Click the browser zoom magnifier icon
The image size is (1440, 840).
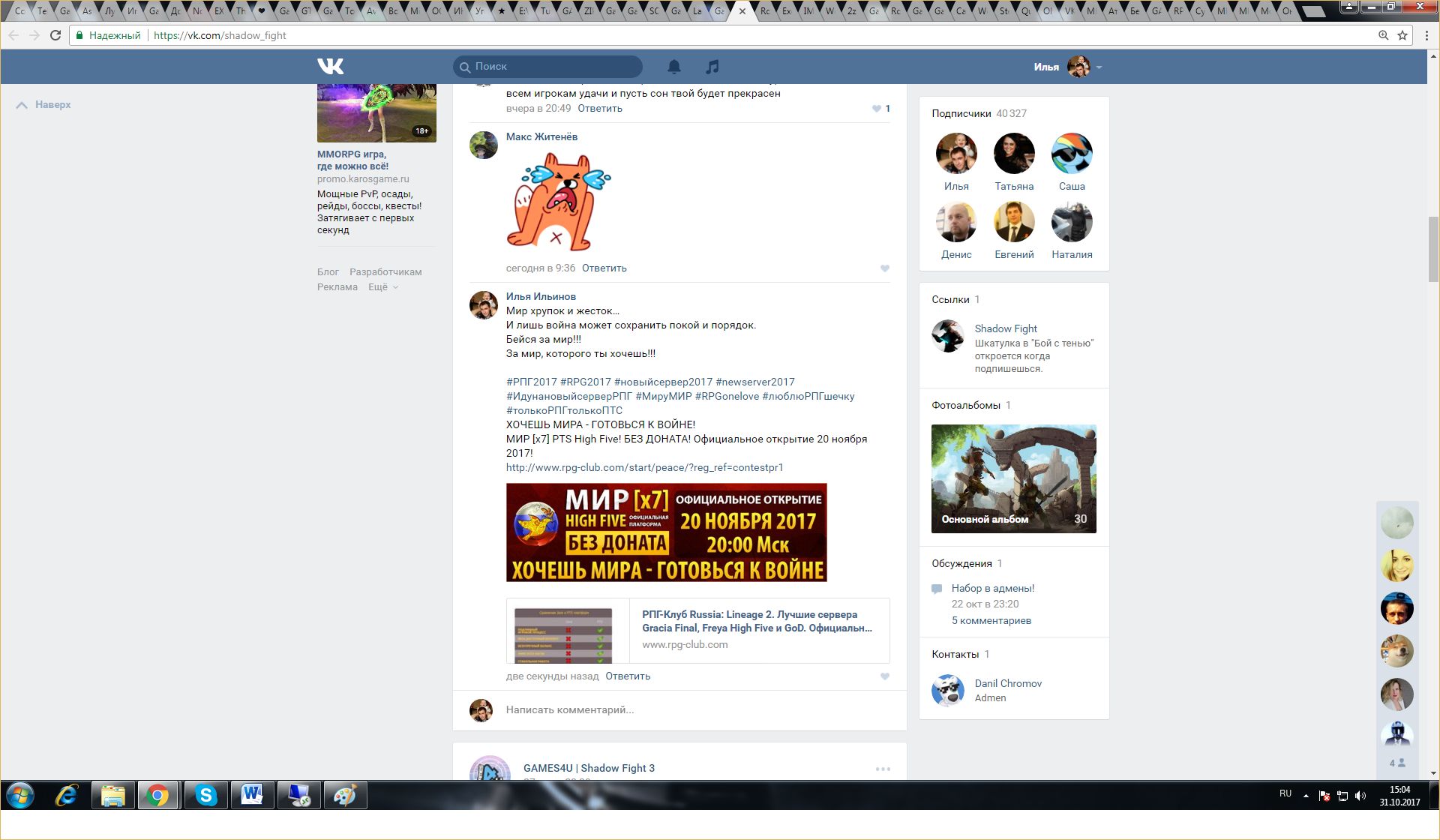coord(1383,35)
